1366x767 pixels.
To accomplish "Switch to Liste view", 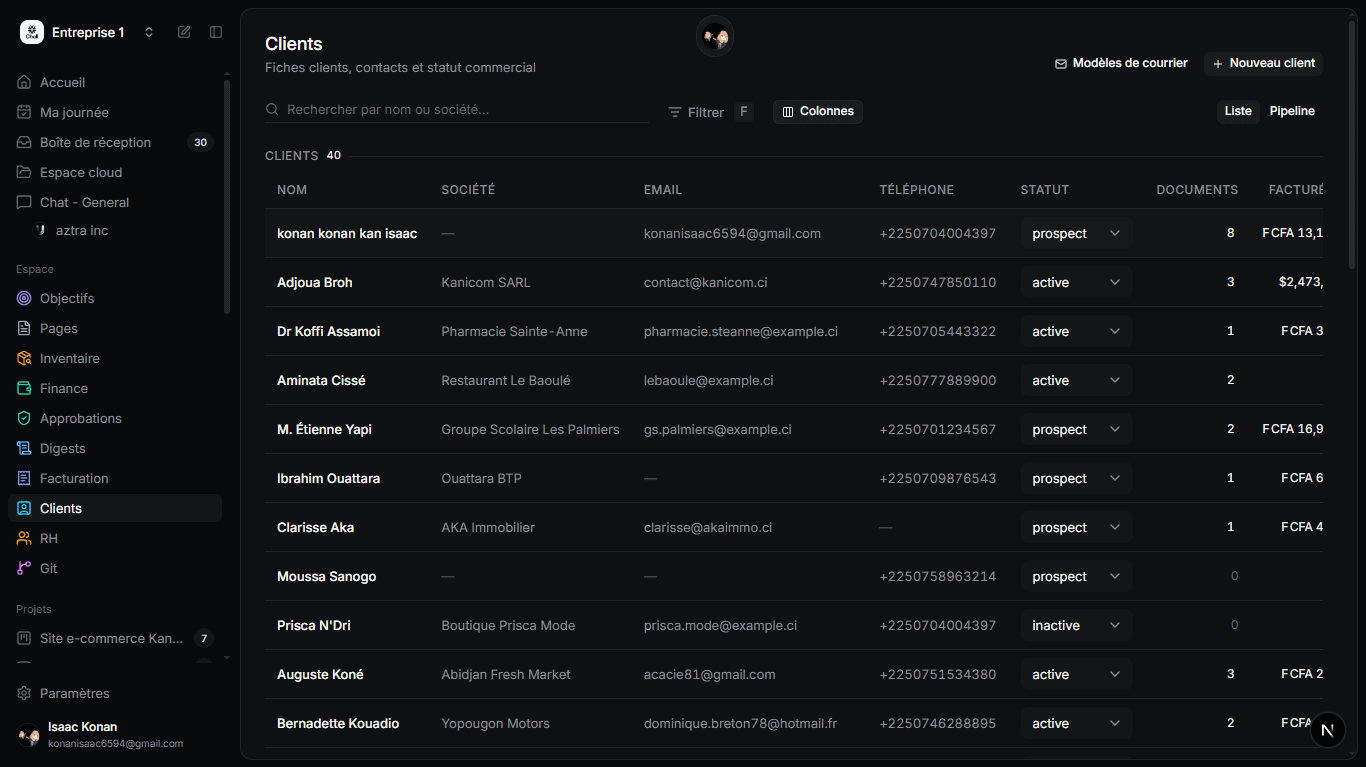I will point(1238,111).
